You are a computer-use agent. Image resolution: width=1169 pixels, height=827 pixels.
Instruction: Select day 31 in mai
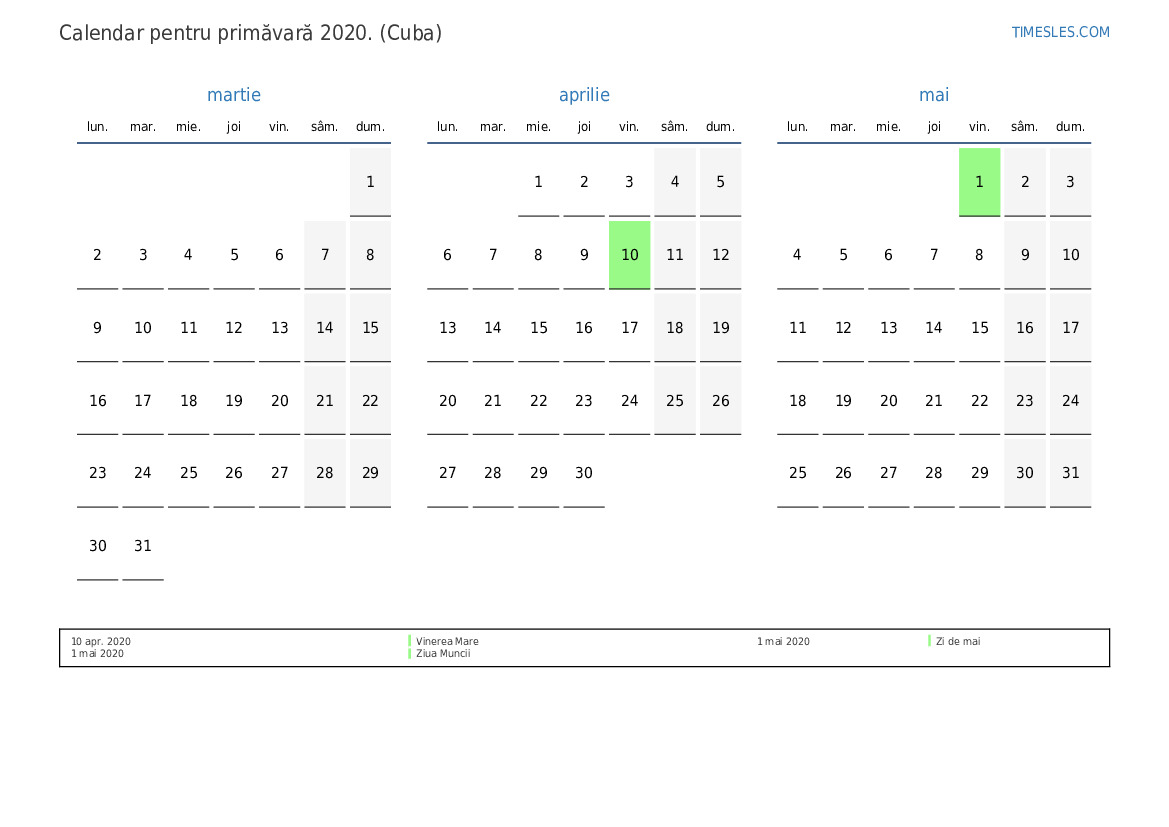point(1070,474)
